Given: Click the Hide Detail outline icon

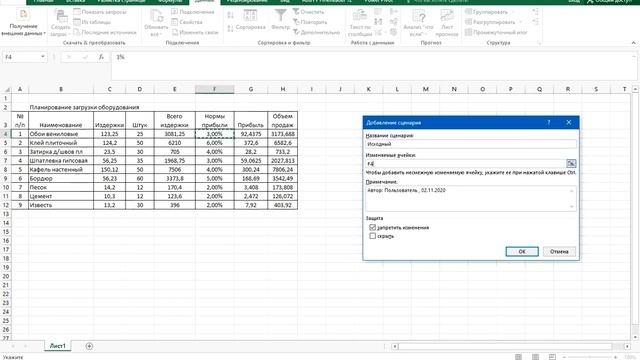Looking at the screenshot, I should [536, 22].
